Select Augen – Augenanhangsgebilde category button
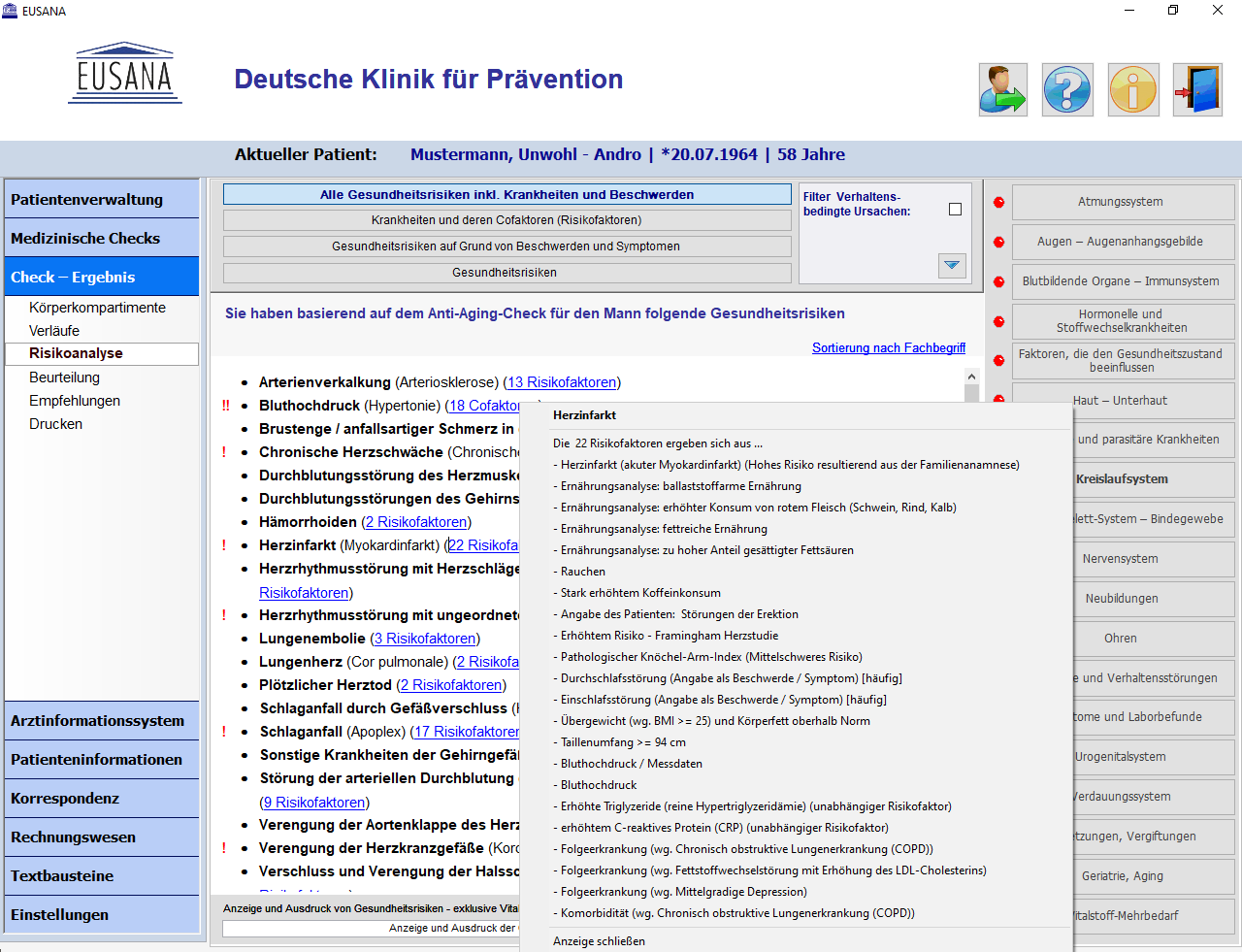 pyautogui.click(x=1123, y=242)
